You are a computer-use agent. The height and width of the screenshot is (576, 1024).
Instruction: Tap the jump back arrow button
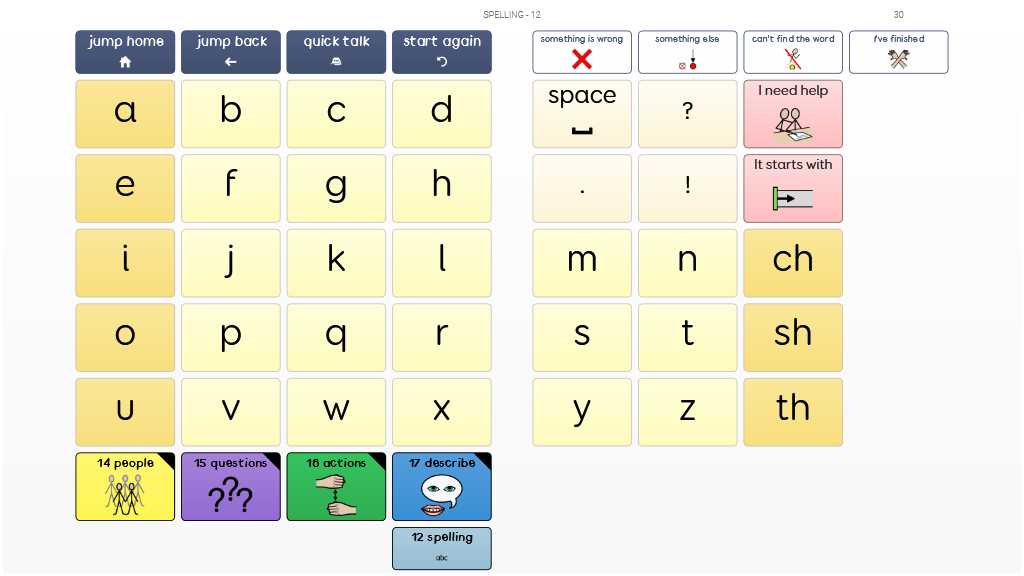(x=231, y=52)
